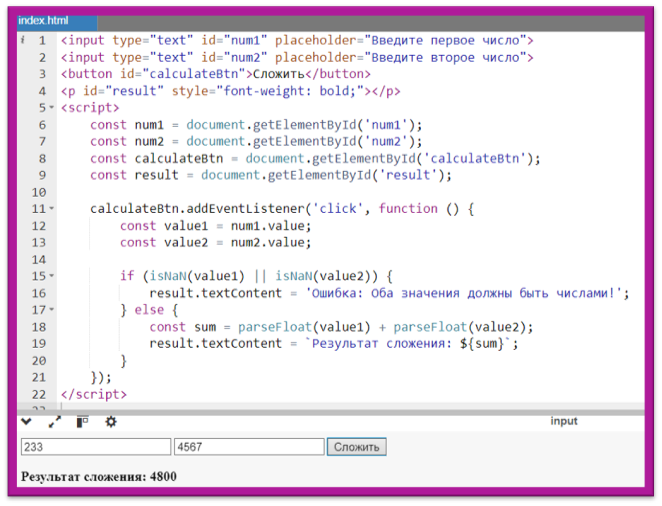Screen dimensions: 662x506
Task: Switch to the index.html tab
Action: pyautogui.click(x=43, y=21)
